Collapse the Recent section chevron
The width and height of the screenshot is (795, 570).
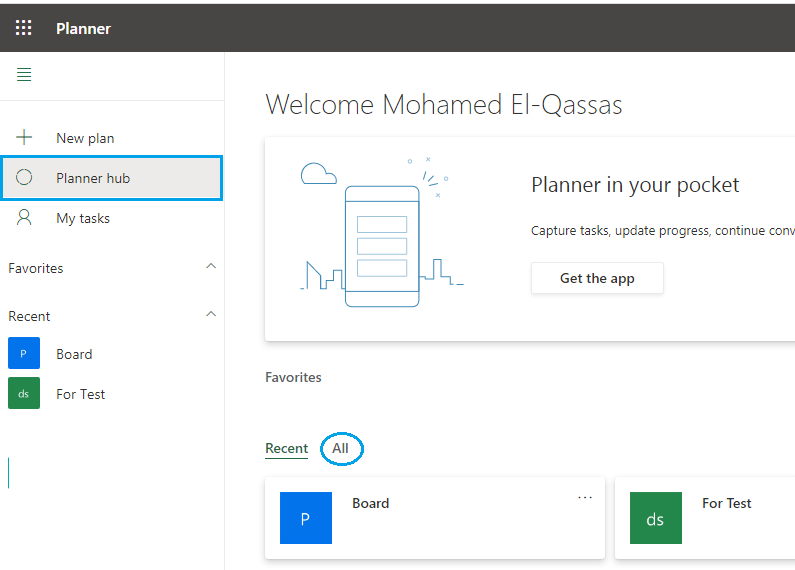click(x=211, y=314)
